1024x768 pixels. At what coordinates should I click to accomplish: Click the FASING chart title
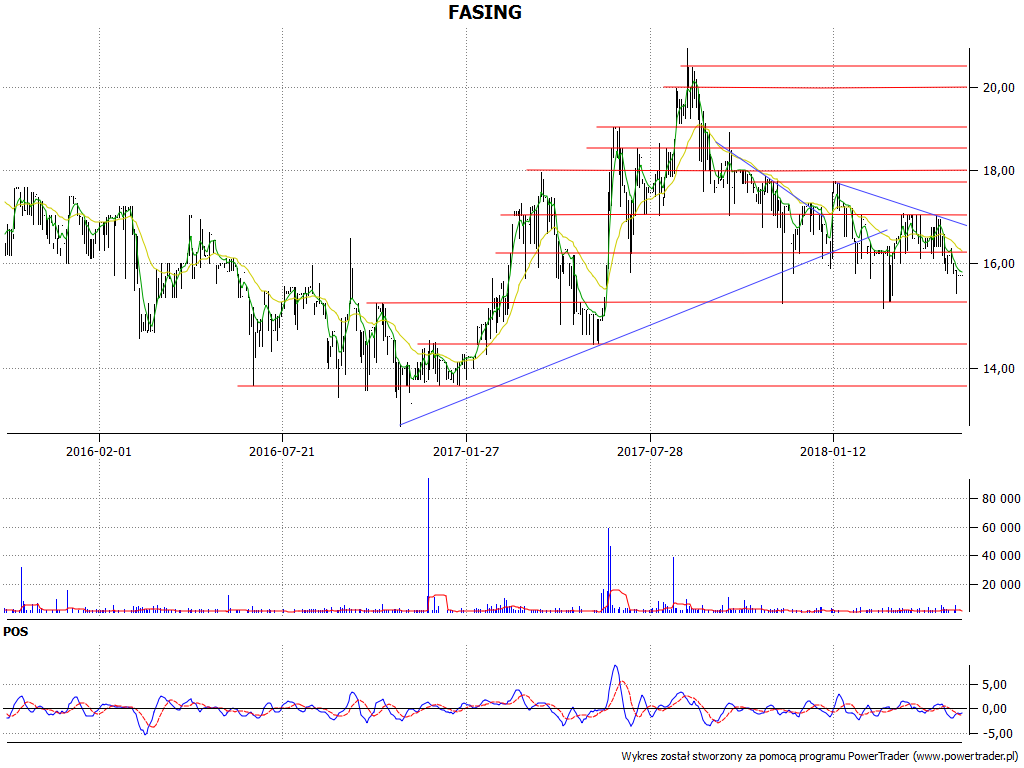coord(485,12)
